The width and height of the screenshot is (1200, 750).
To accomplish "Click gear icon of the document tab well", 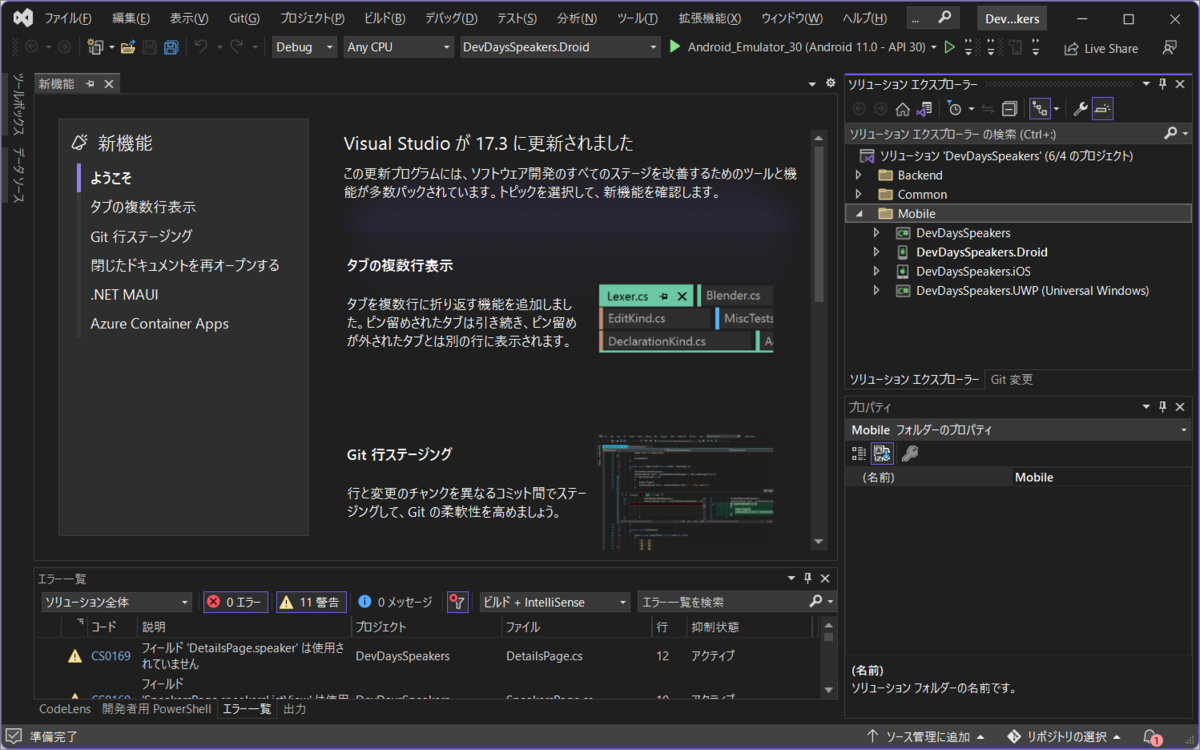I will [x=829, y=84].
